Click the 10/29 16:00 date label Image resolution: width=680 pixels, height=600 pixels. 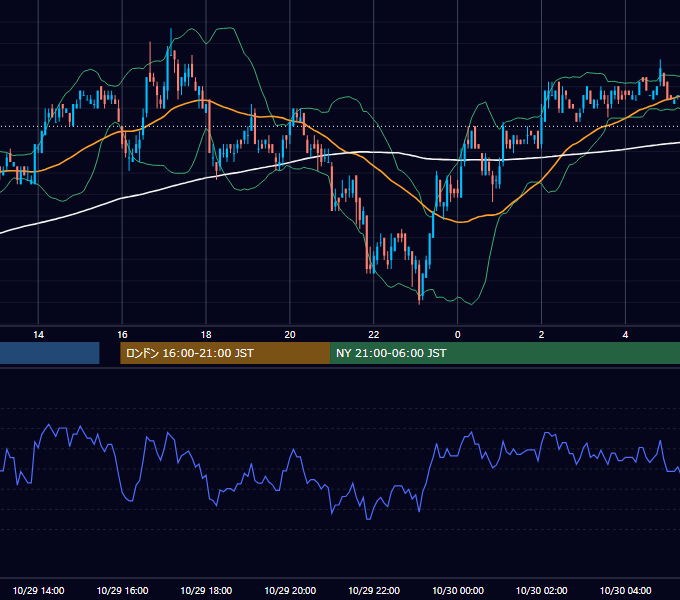[x=122, y=590]
